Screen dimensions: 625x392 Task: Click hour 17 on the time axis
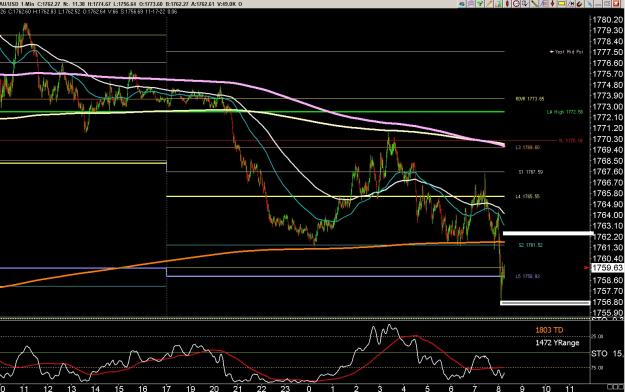point(167,388)
